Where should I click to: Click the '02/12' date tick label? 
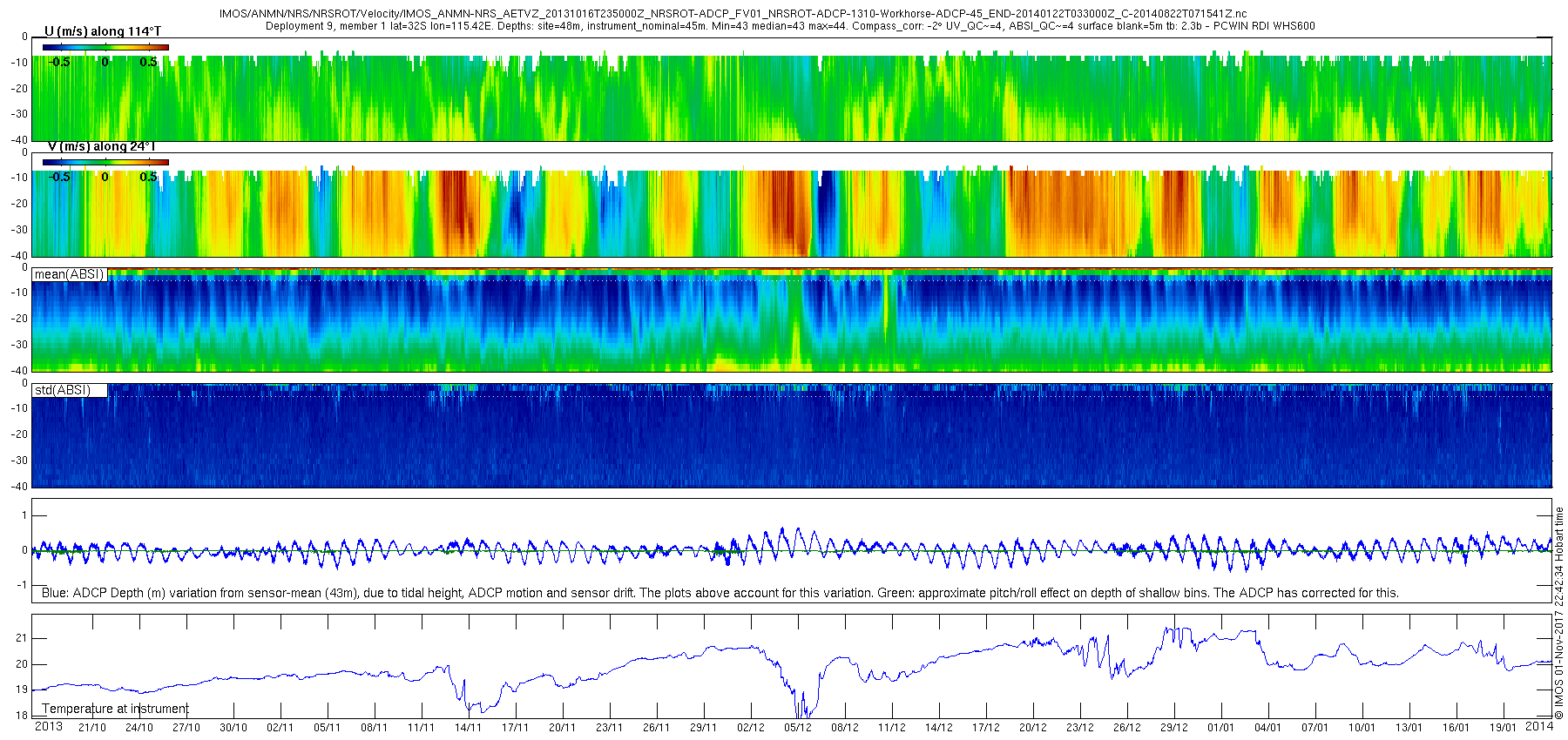click(x=751, y=728)
